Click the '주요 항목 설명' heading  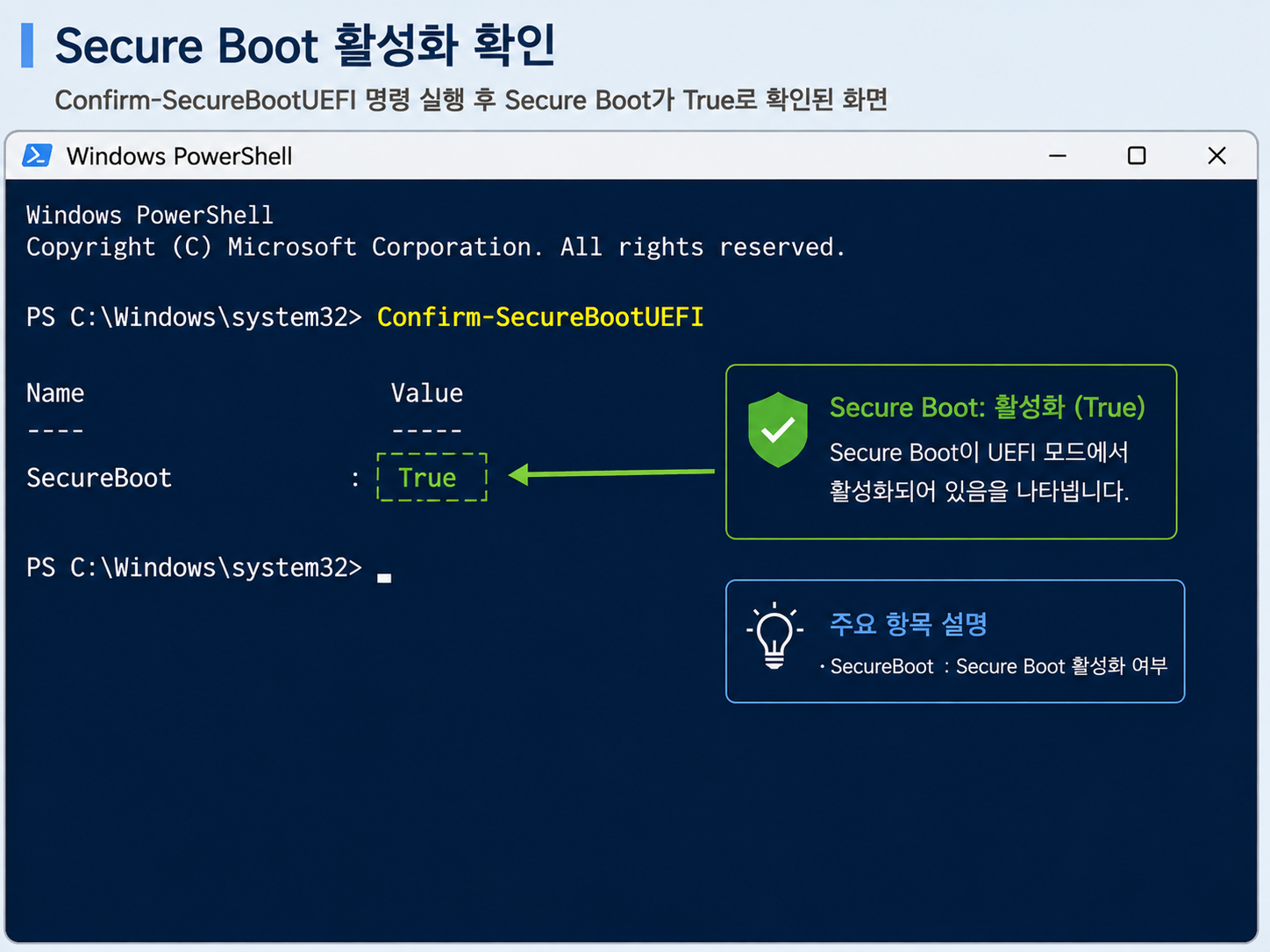pyautogui.click(x=909, y=624)
